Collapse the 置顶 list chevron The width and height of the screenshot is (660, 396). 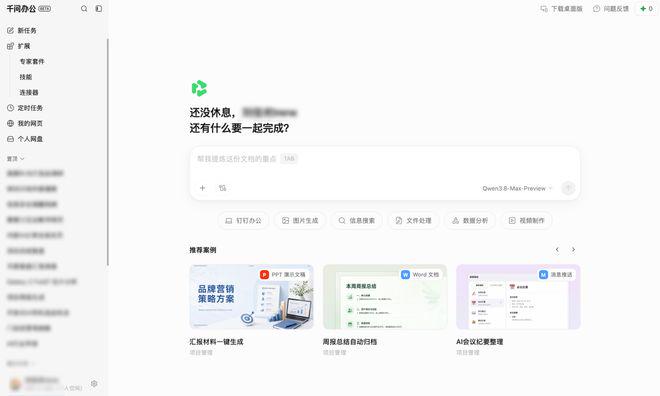point(22,159)
